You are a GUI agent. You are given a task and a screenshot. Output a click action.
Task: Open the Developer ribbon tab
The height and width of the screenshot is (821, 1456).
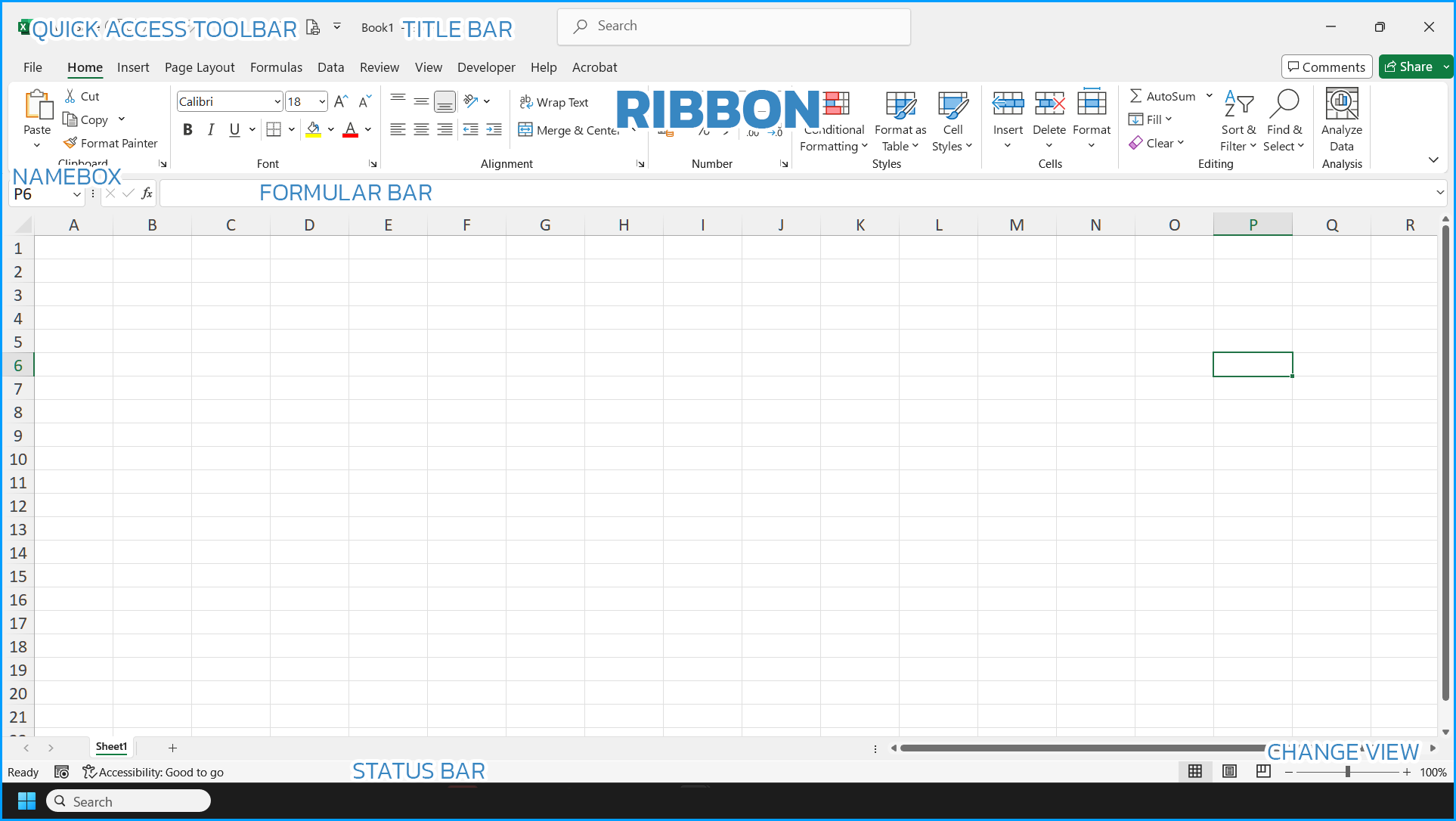coord(486,67)
